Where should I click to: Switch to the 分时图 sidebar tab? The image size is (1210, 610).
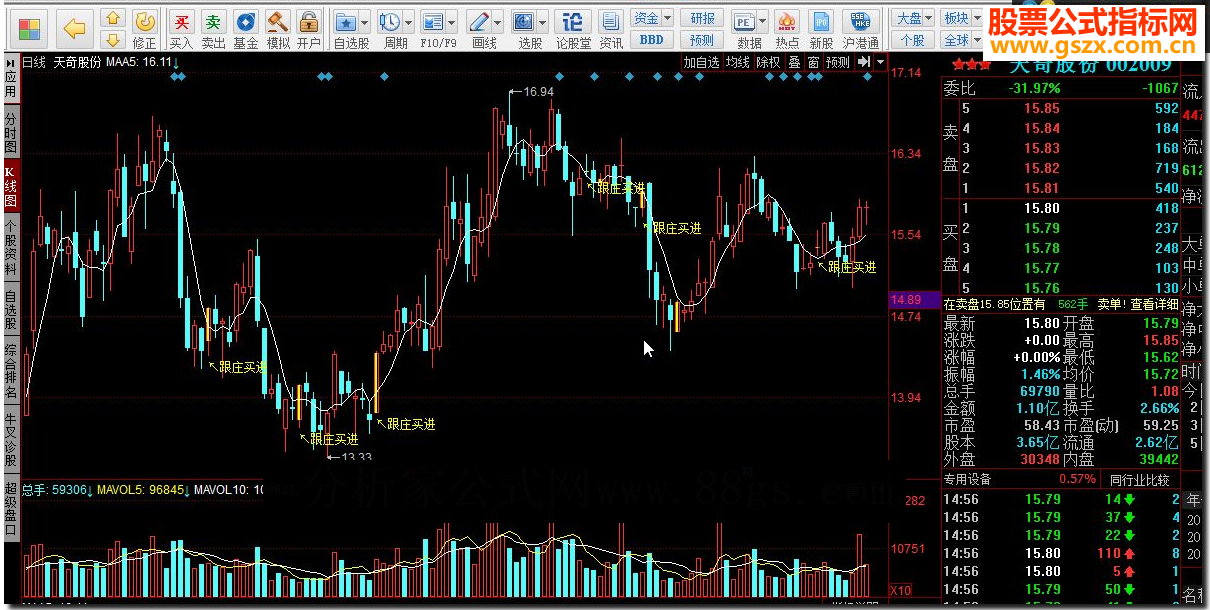pyautogui.click(x=10, y=133)
